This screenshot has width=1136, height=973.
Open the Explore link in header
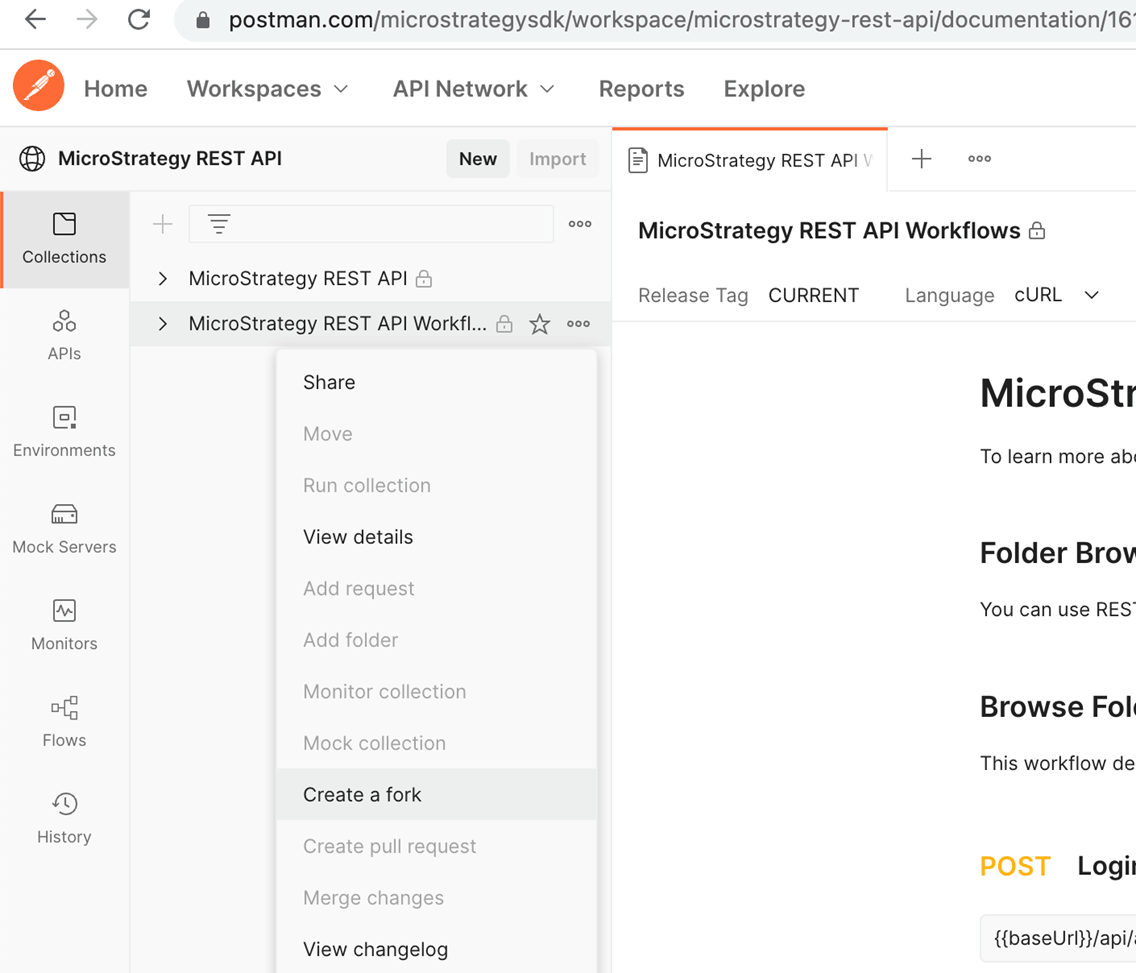pos(764,89)
